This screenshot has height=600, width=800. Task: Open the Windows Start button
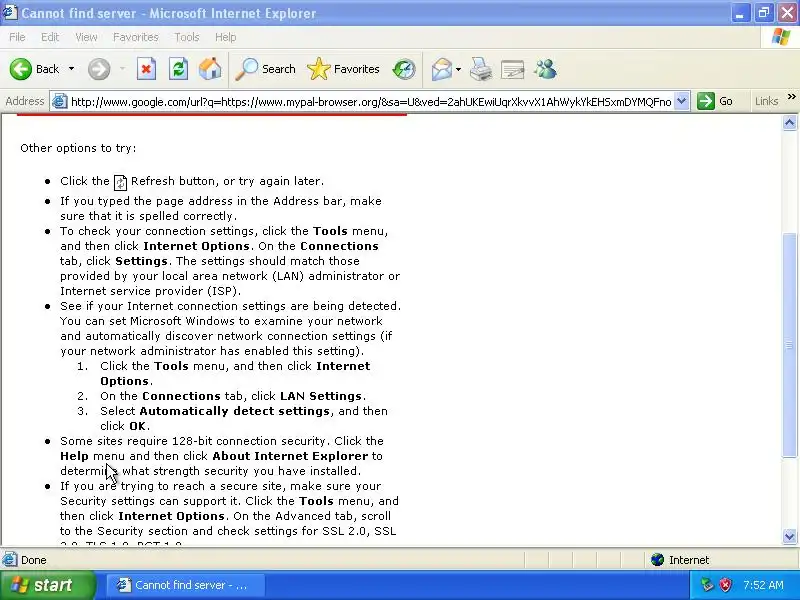click(x=47, y=585)
